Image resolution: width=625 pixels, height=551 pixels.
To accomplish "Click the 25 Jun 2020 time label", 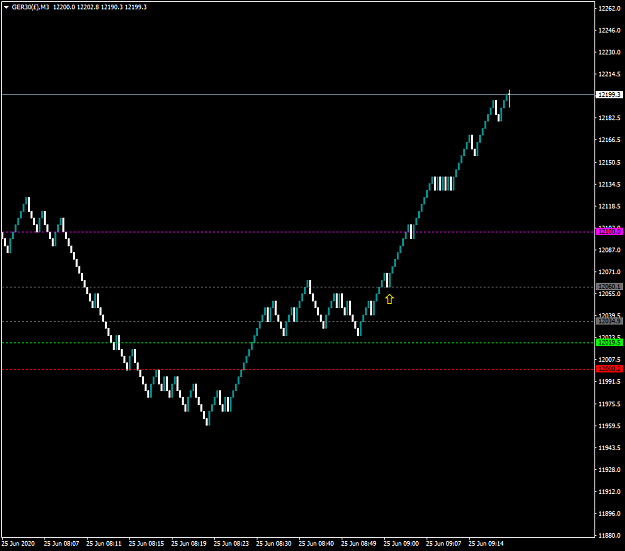I will click(18, 543).
